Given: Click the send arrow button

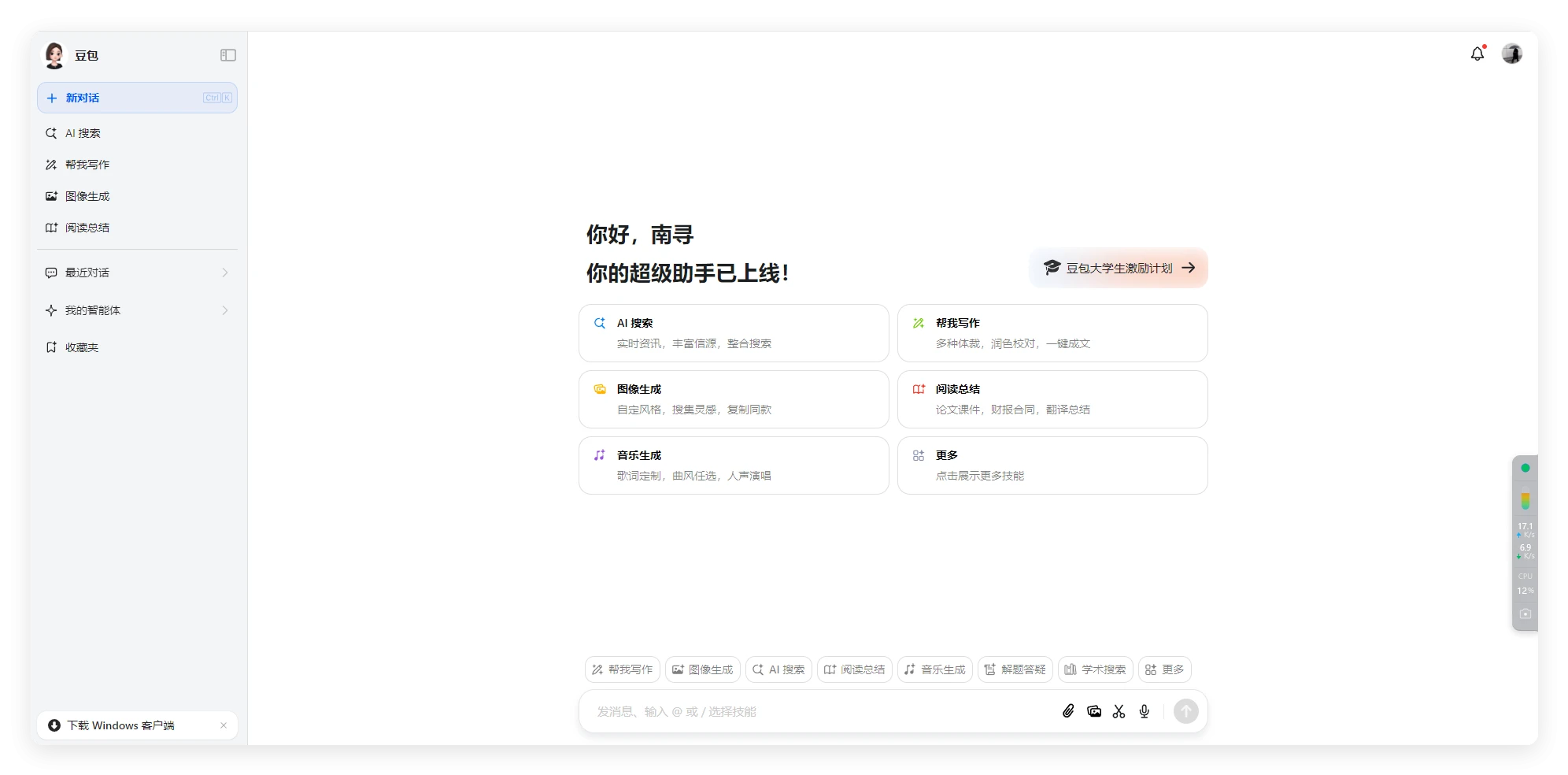Looking at the screenshot, I should pos(1186,711).
